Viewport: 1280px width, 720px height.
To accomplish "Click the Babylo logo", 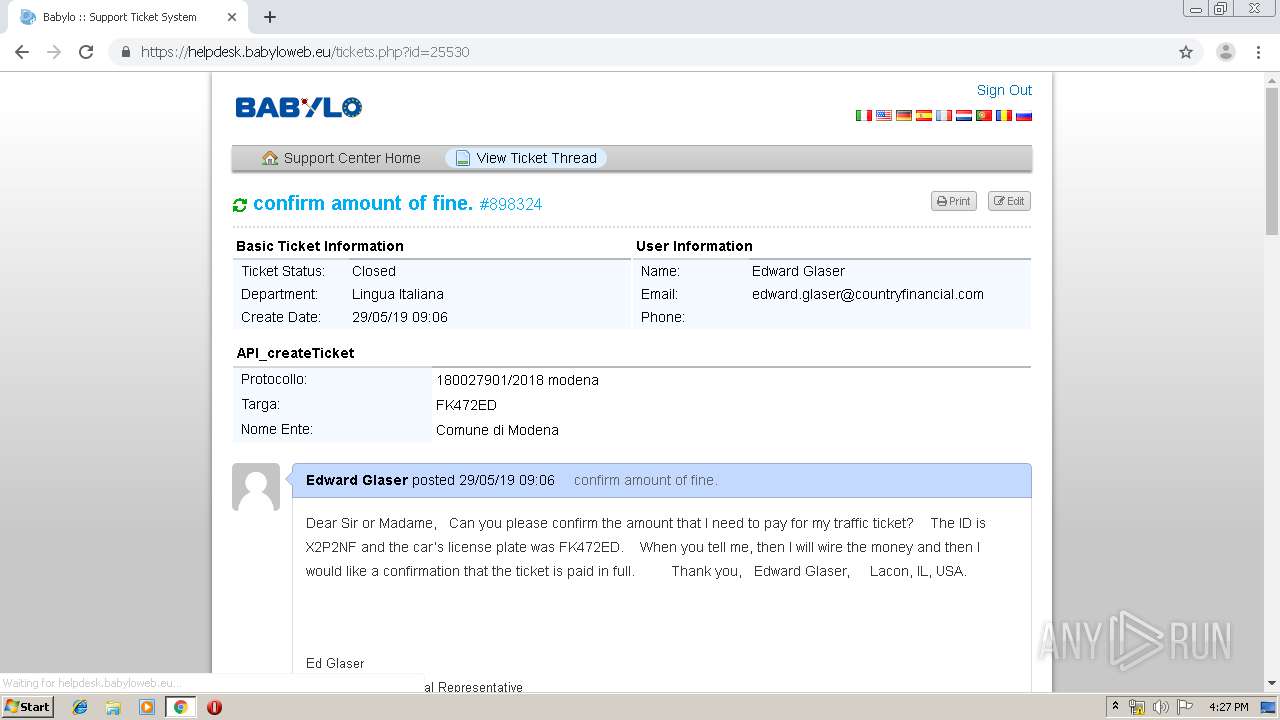I will [298, 107].
